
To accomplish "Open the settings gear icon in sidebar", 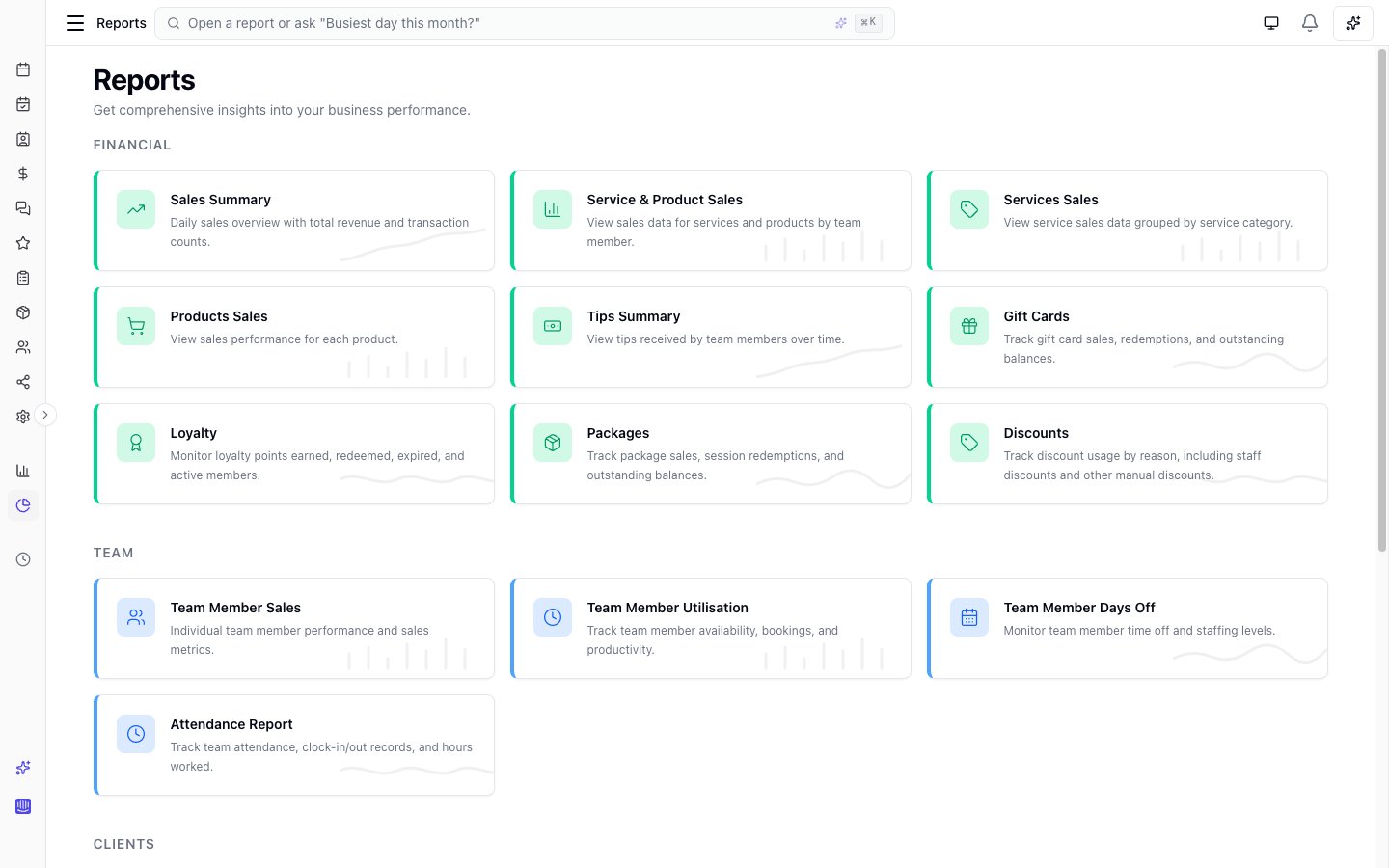I will click(x=23, y=417).
